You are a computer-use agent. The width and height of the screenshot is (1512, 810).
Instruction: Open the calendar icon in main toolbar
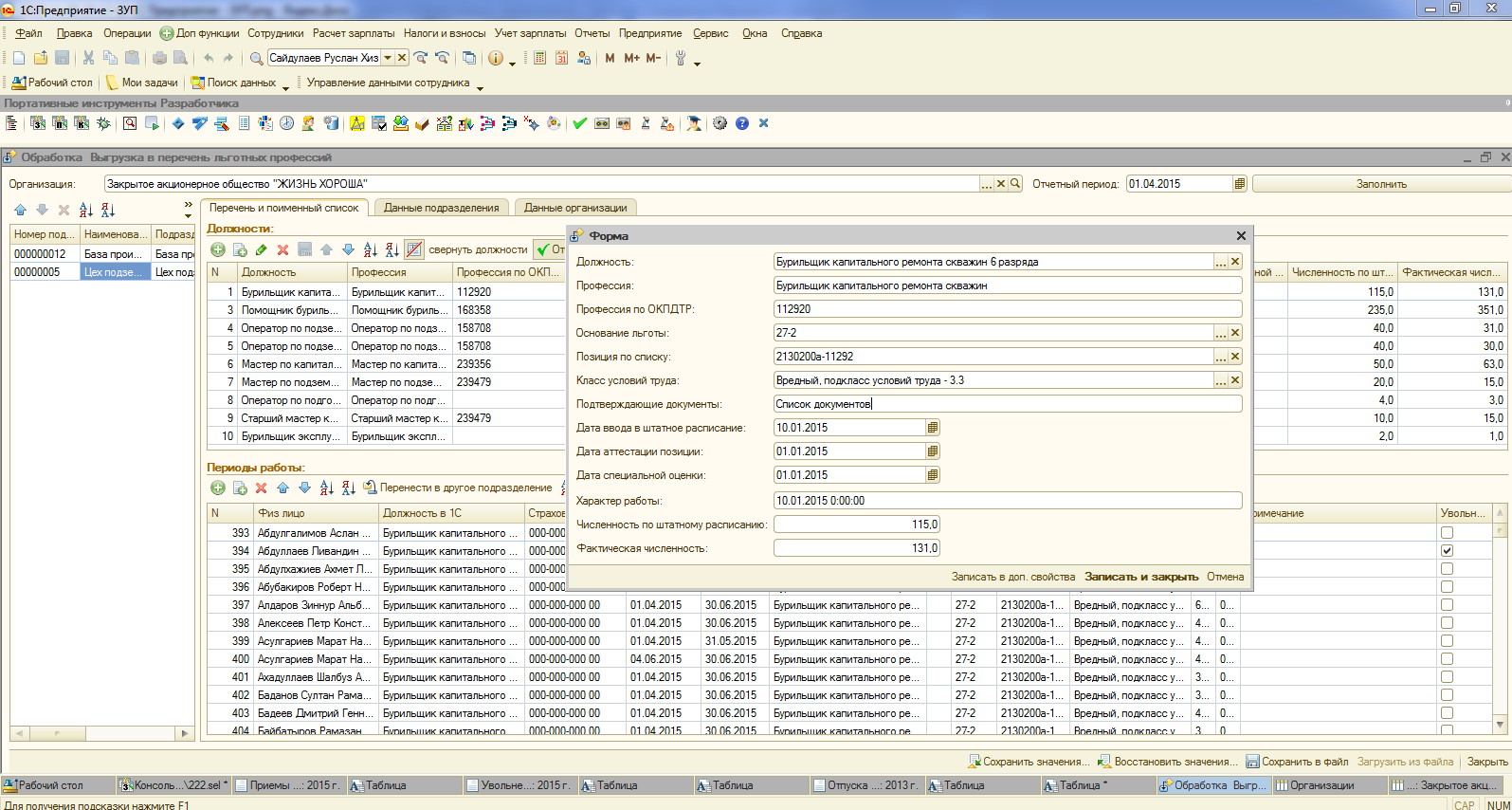click(561, 58)
